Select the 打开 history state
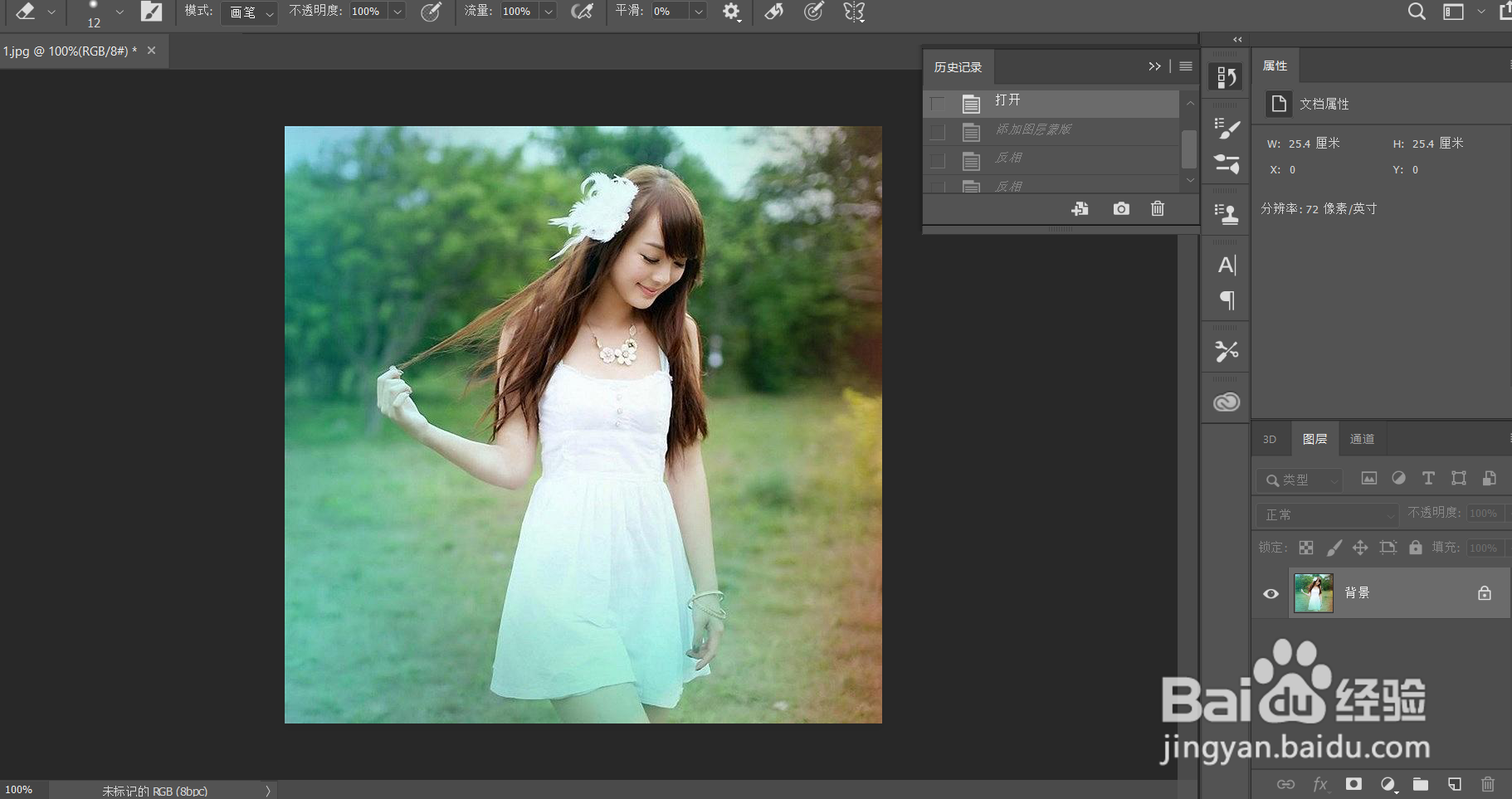1512x799 pixels. click(1051, 103)
